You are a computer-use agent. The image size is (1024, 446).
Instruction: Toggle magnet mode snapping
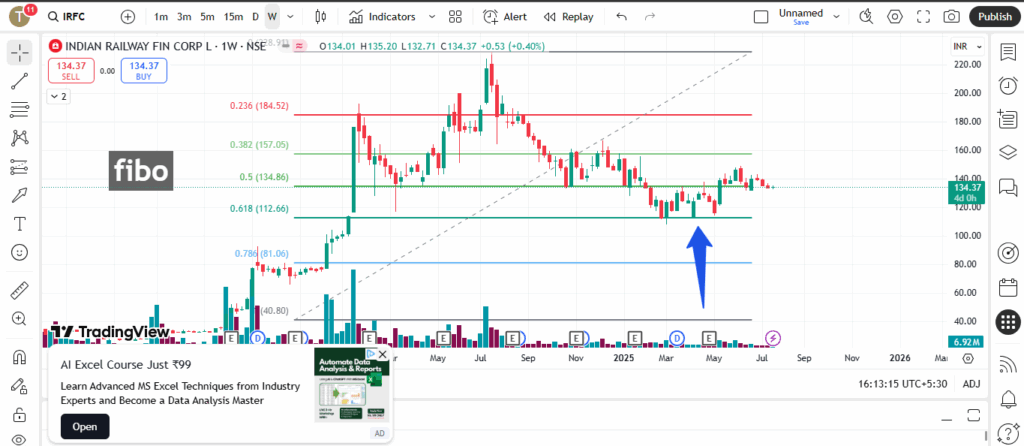pos(20,357)
